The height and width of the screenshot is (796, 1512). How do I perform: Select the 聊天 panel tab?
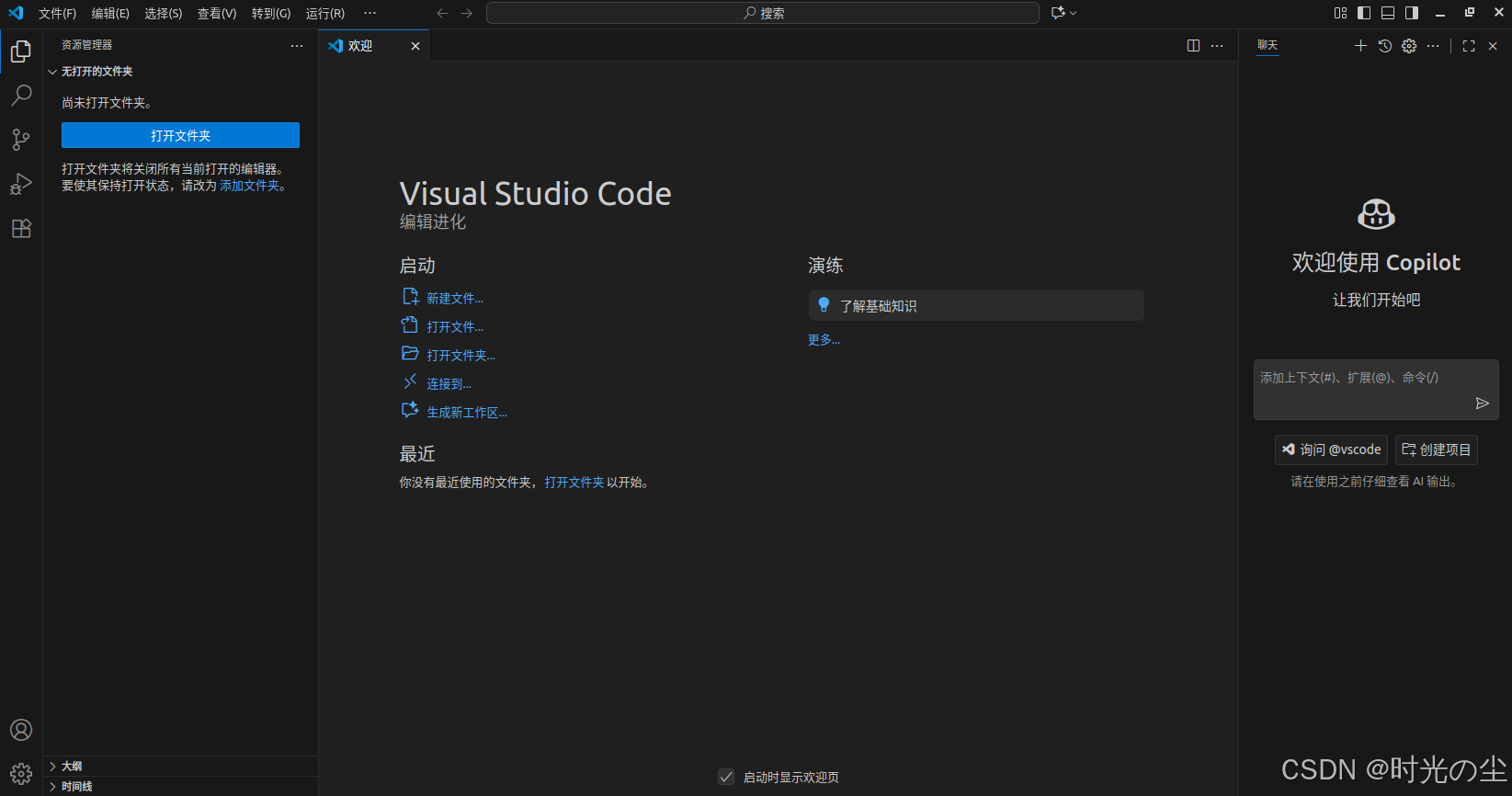1268,45
